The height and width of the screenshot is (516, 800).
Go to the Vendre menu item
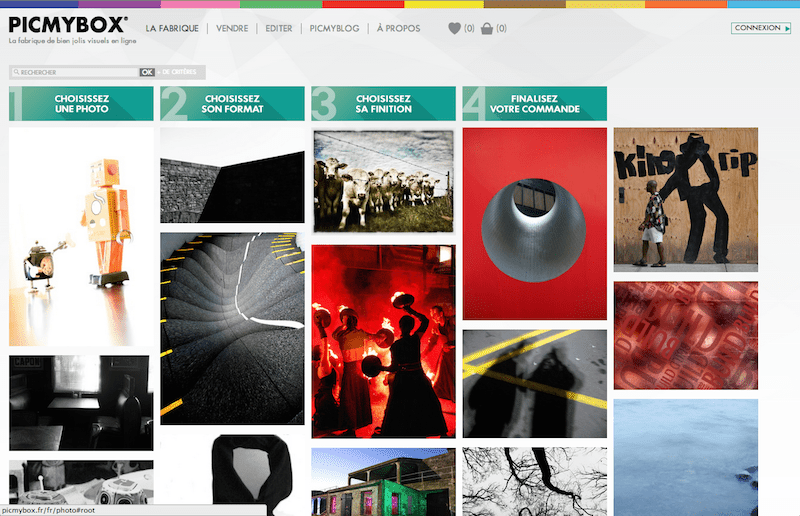[x=232, y=29]
